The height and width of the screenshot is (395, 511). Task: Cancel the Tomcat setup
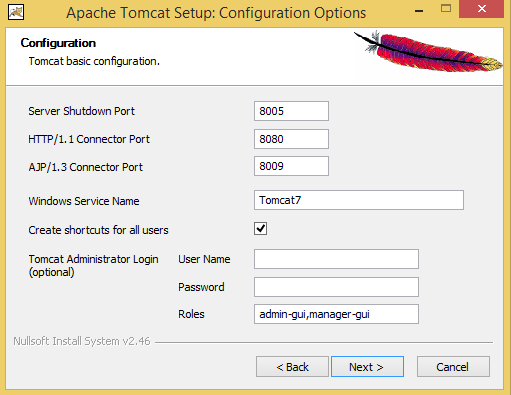(453, 367)
